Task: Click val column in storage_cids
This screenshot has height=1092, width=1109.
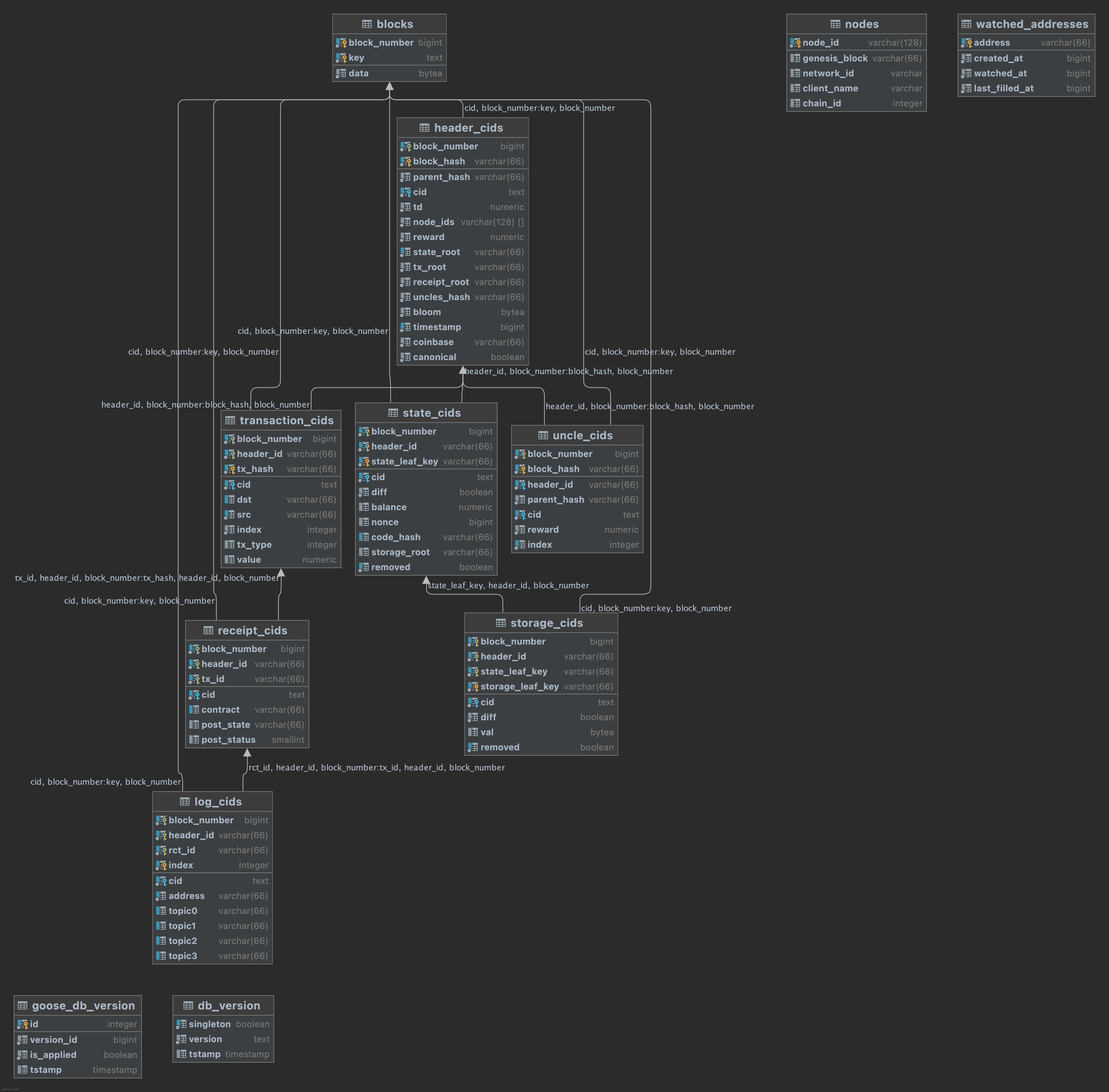Action: point(541,733)
